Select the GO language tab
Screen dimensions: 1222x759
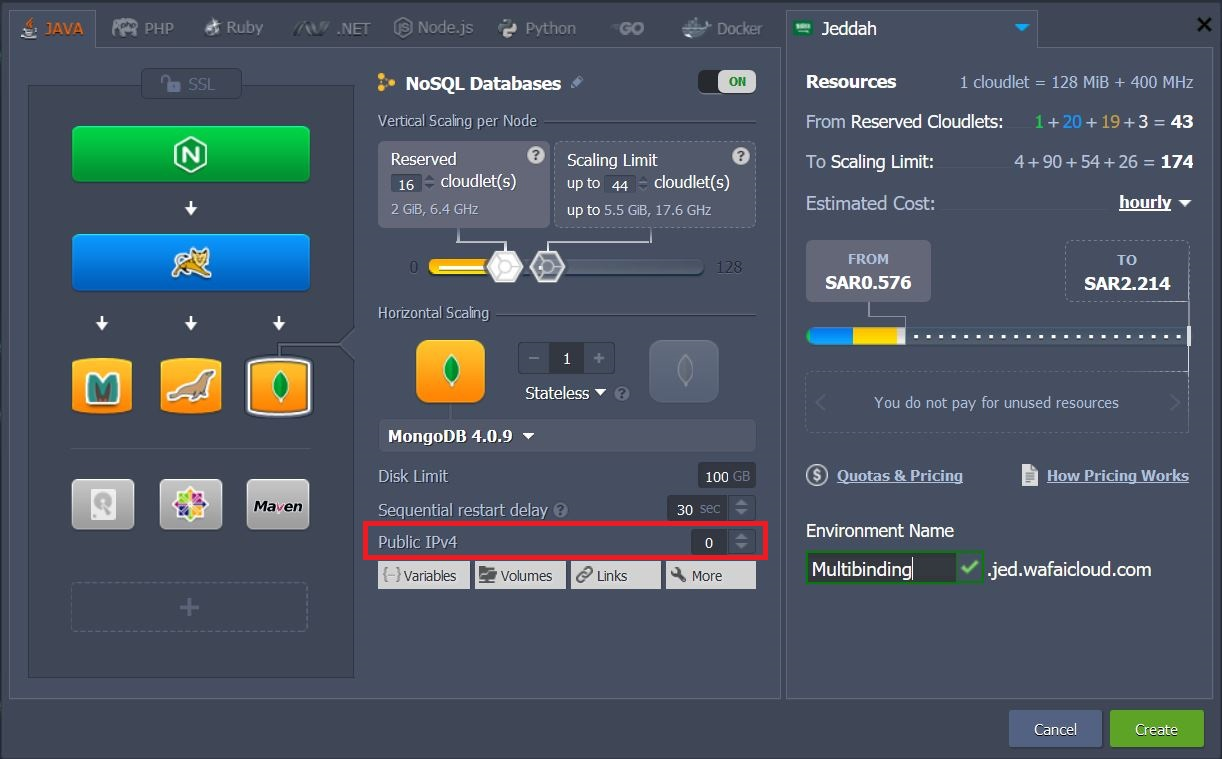click(627, 28)
